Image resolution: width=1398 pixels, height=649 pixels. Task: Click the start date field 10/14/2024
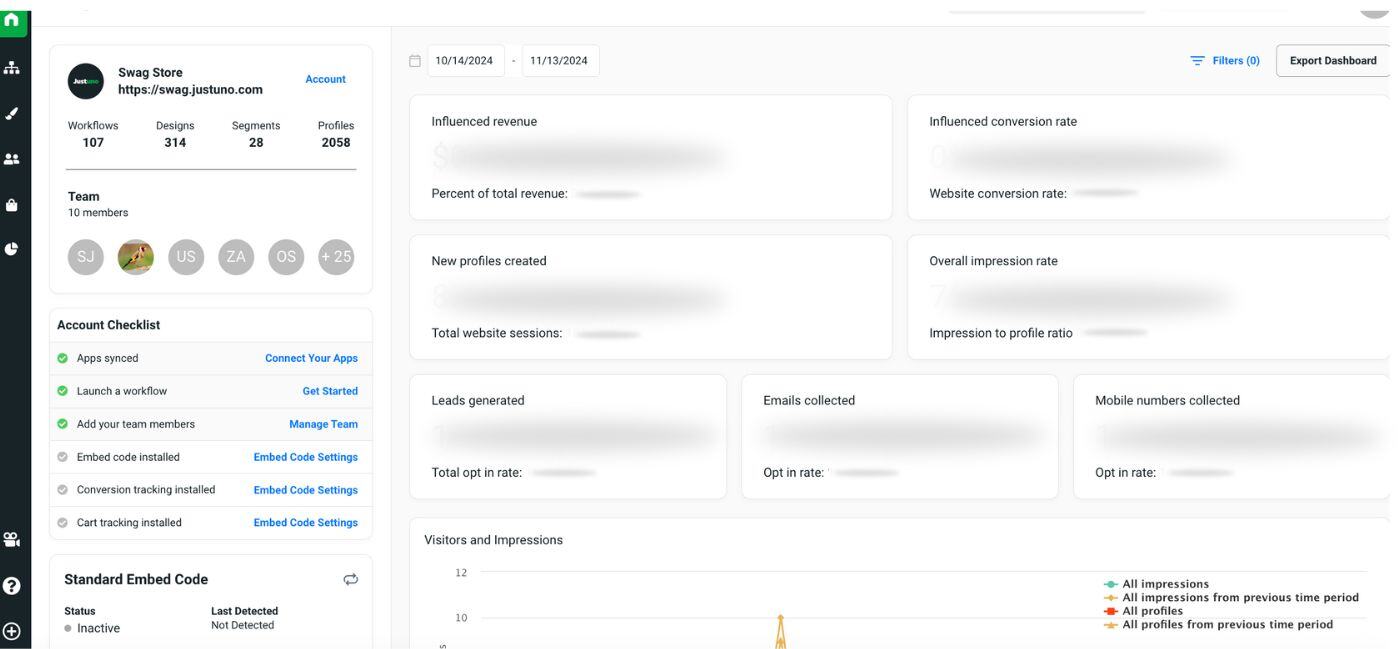tap(464, 61)
